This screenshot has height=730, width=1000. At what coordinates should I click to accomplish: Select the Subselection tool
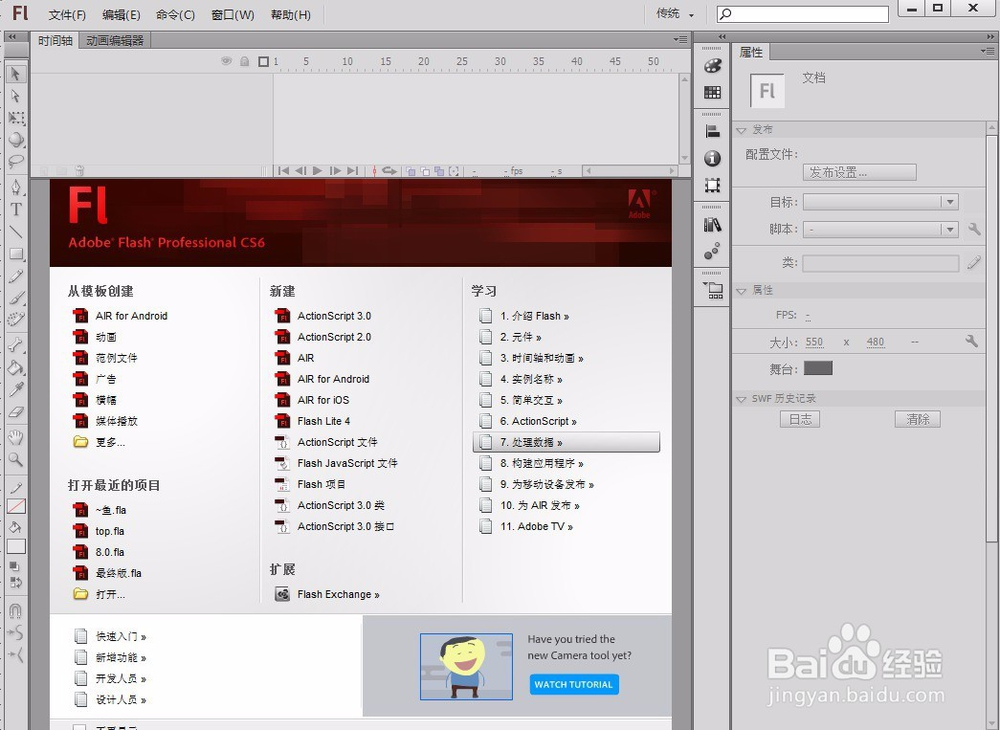click(16, 96)
